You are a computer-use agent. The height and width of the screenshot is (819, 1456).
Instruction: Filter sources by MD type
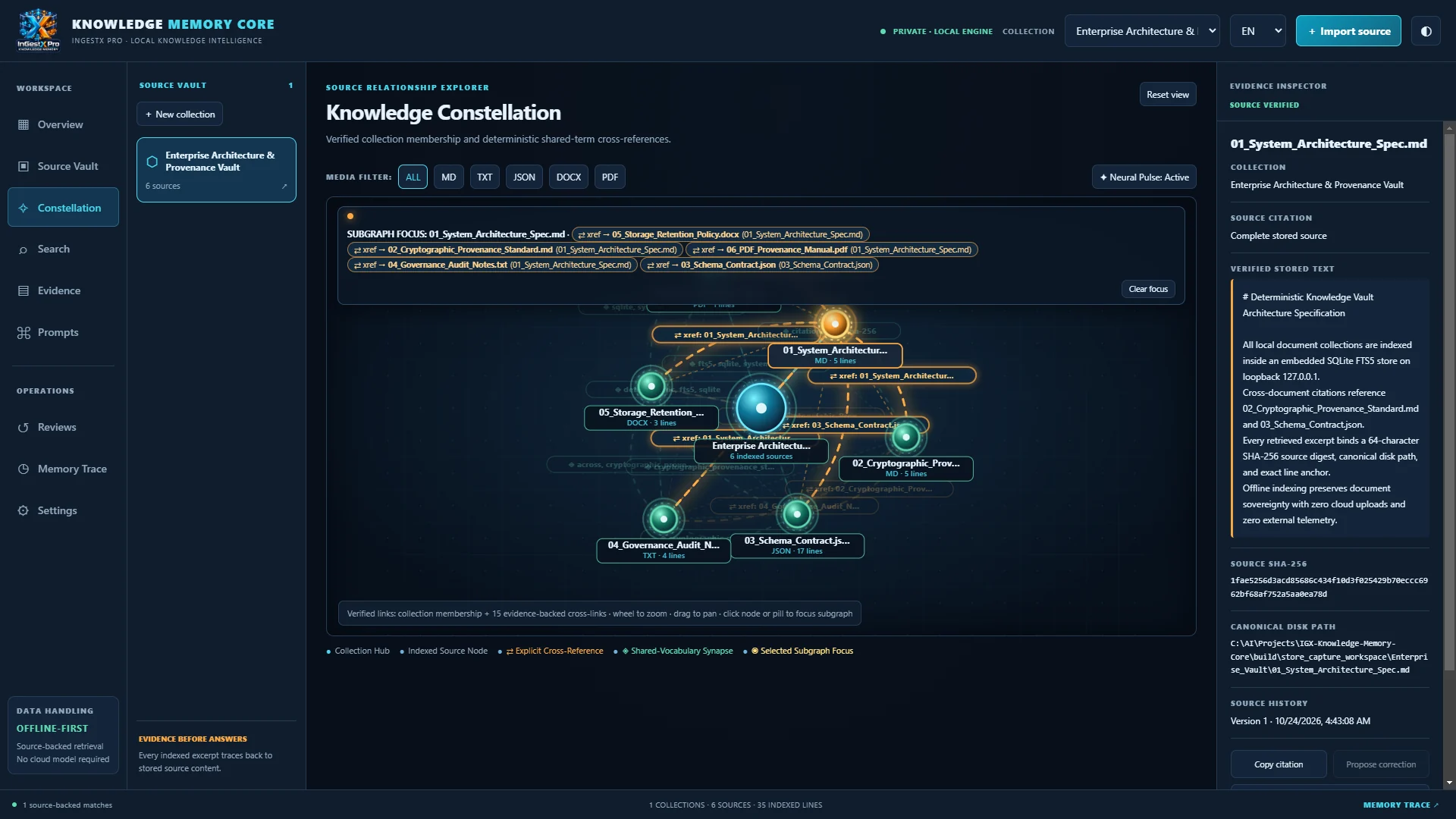(x=449, y=177)
